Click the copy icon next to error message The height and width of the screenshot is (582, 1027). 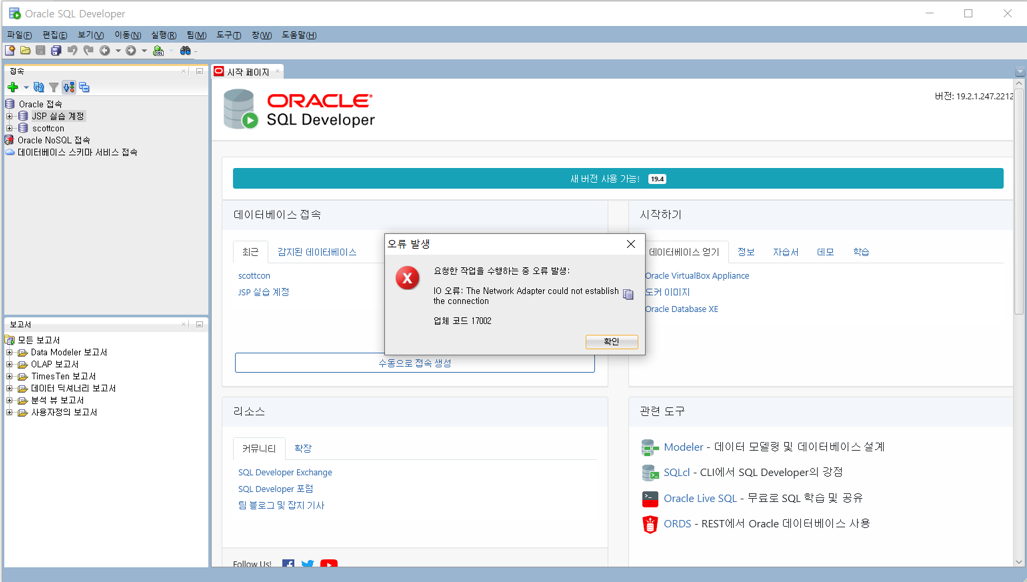[x=628, y=295]
